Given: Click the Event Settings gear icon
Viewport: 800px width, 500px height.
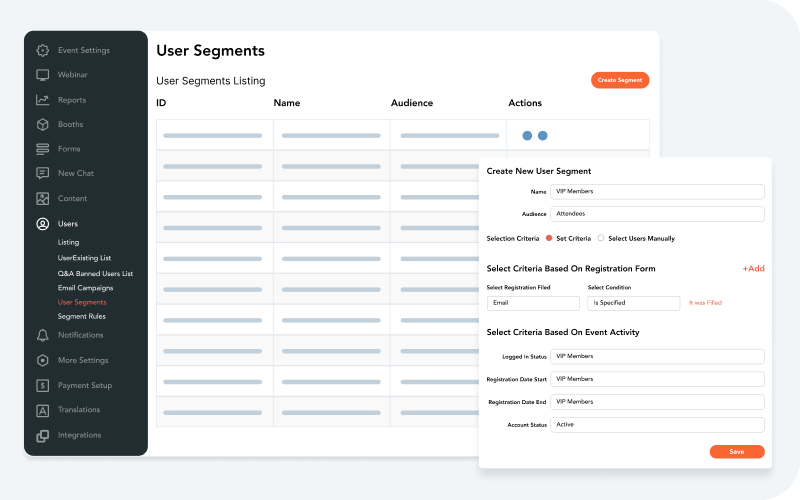Looking at the screenshot, I should pos(42,51).
